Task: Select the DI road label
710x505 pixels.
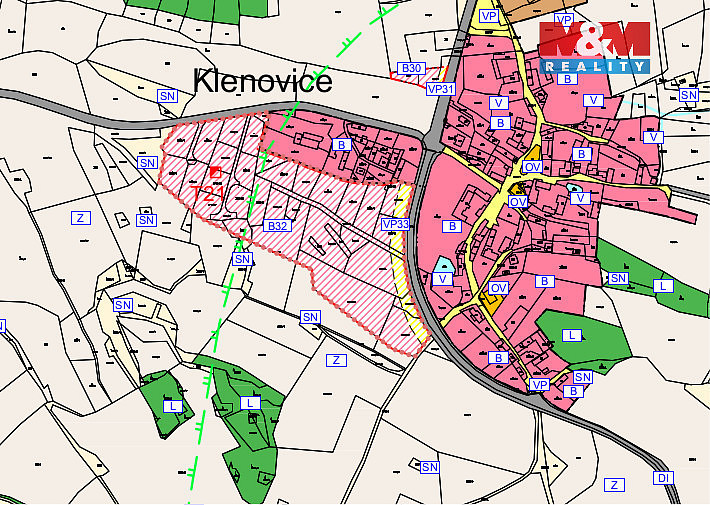Action: coord(663,478)
